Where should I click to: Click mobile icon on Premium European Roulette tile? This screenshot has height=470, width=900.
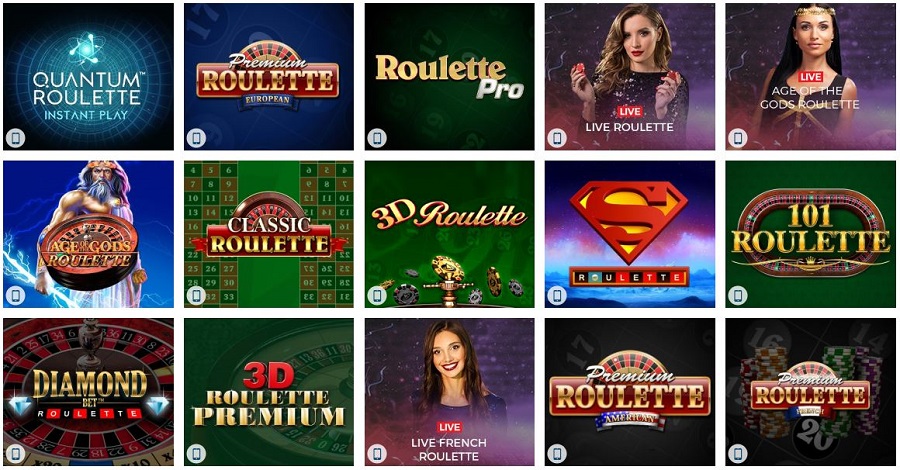coord(196,138)
